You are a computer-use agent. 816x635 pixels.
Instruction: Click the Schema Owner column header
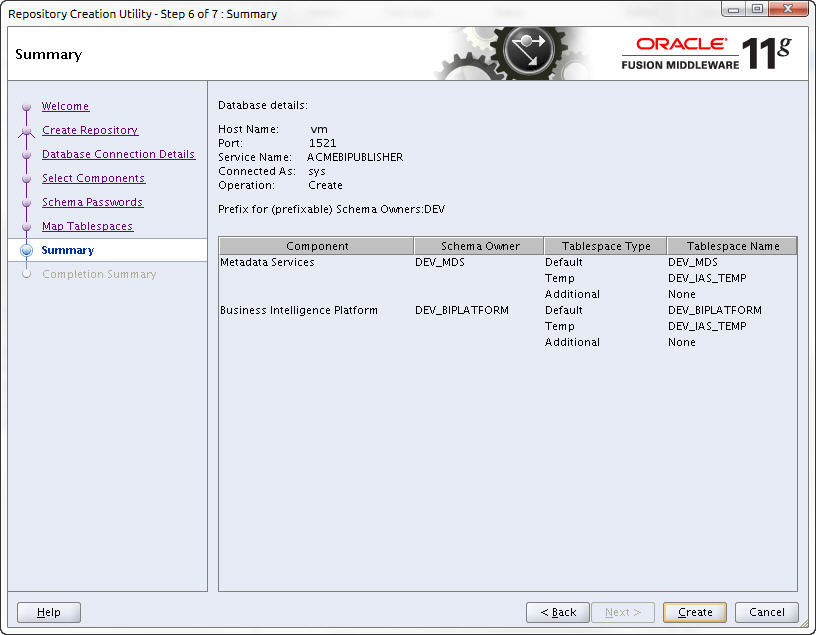(479, 246)
